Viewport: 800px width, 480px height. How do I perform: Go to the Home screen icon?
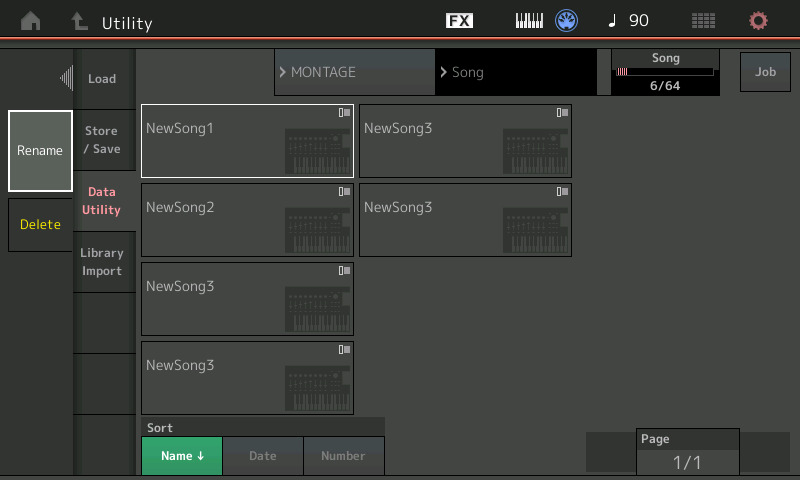coord(31,21)
